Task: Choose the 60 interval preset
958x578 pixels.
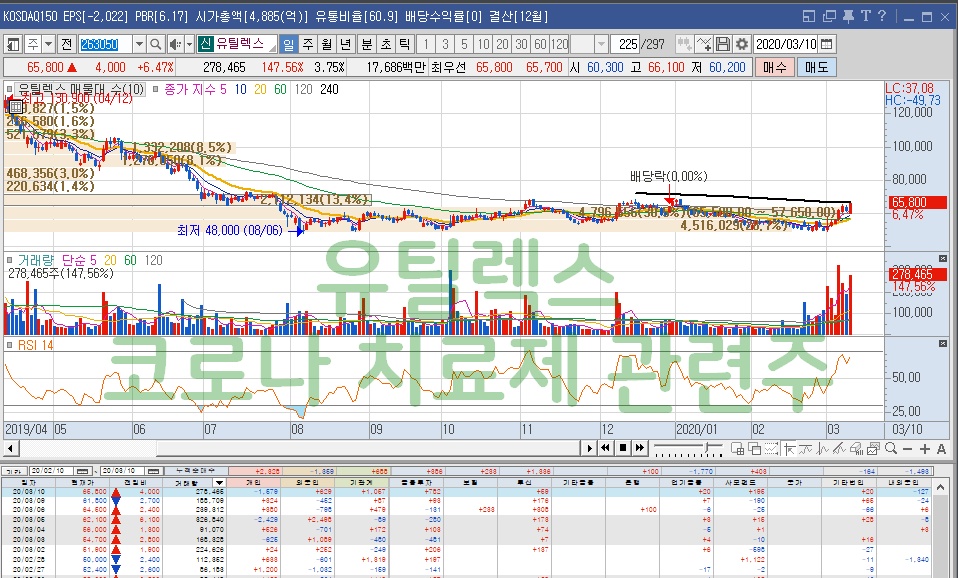Action: pos(540,44)
